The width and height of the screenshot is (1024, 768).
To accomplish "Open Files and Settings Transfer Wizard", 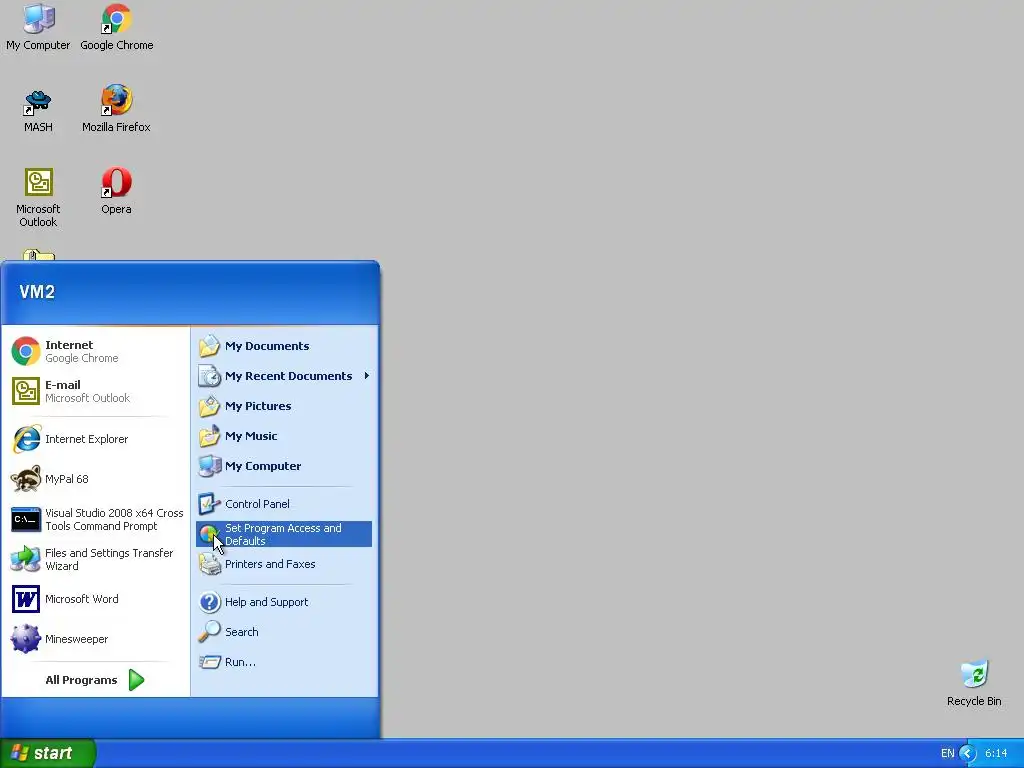I will 95,559.
